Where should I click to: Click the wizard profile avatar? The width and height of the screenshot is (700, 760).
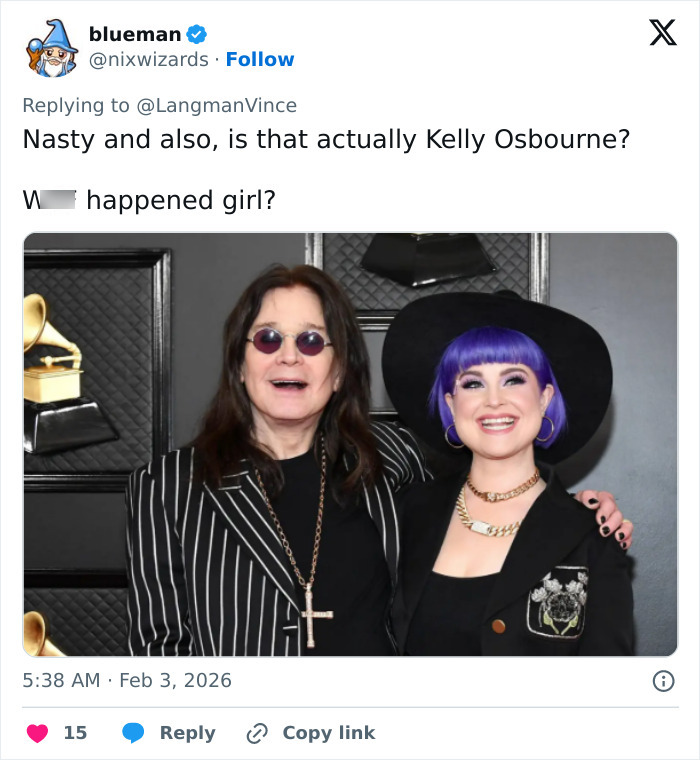[52, 47]
